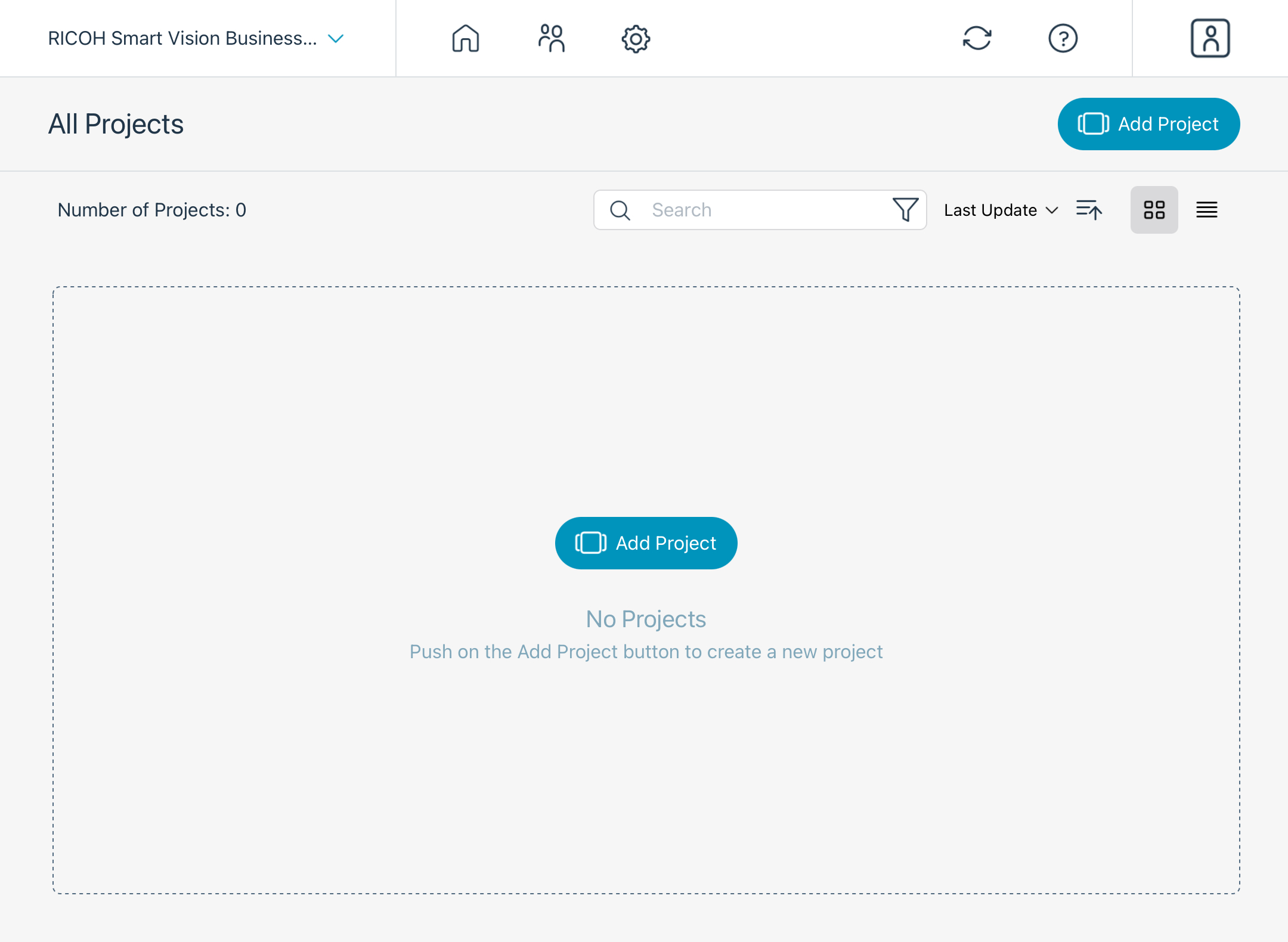This screenshot has width=1288, height=942.
Task: Open the user profile icon
Action: (1210, 39)
